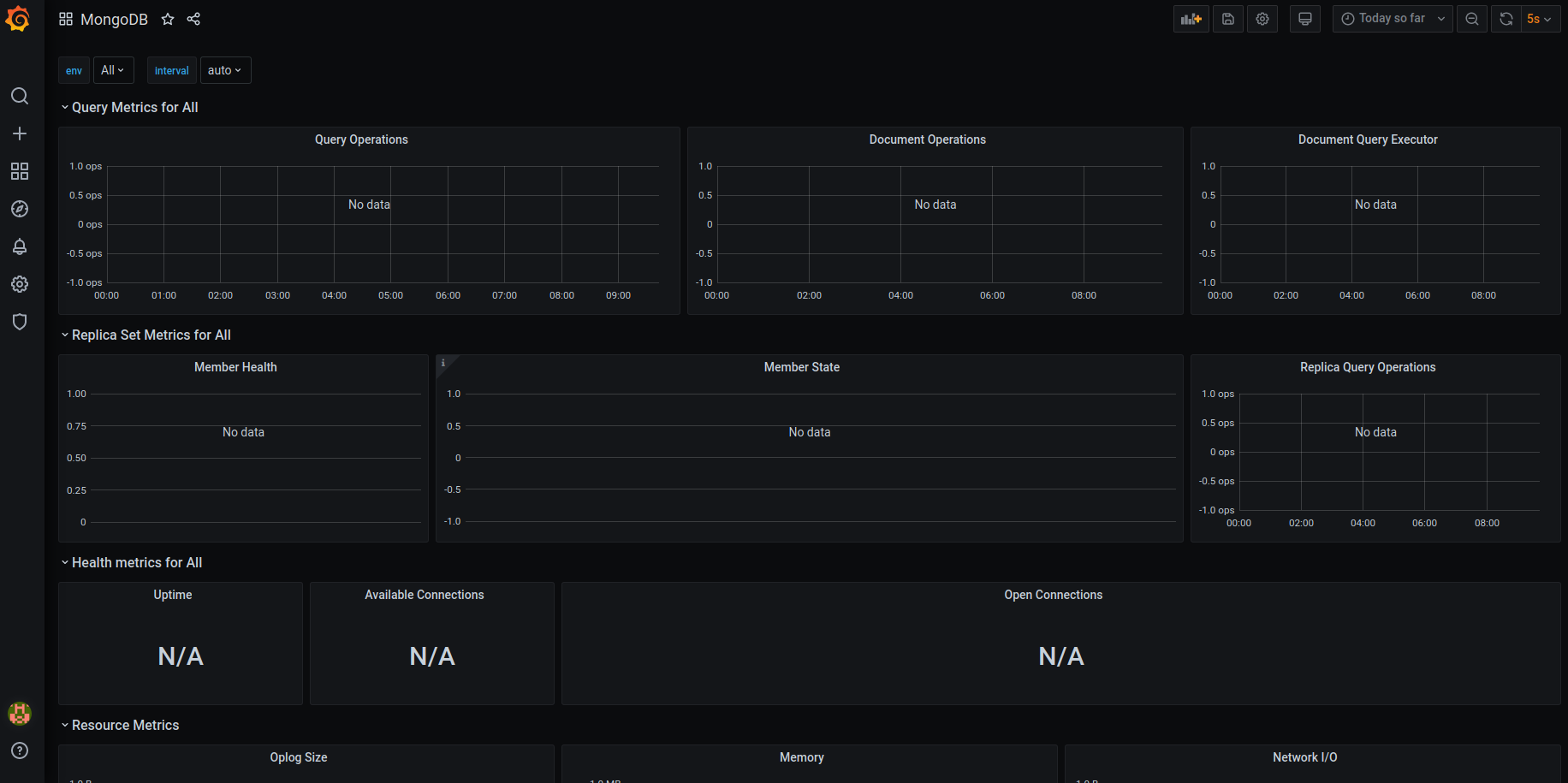The image size is (1568, 783).
Task: Show Member State panel info icon
Action: pos(442,363)
